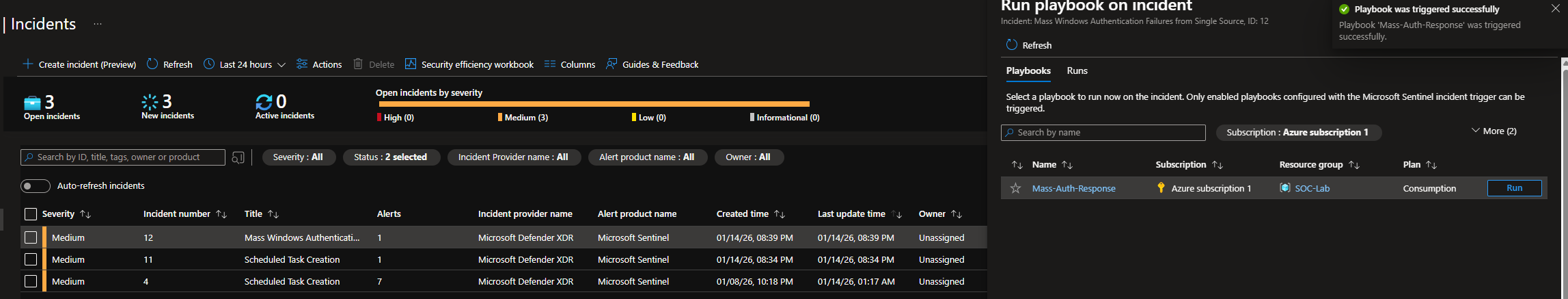
Task: Expand More (2) filters
Action: [1494, 131]
